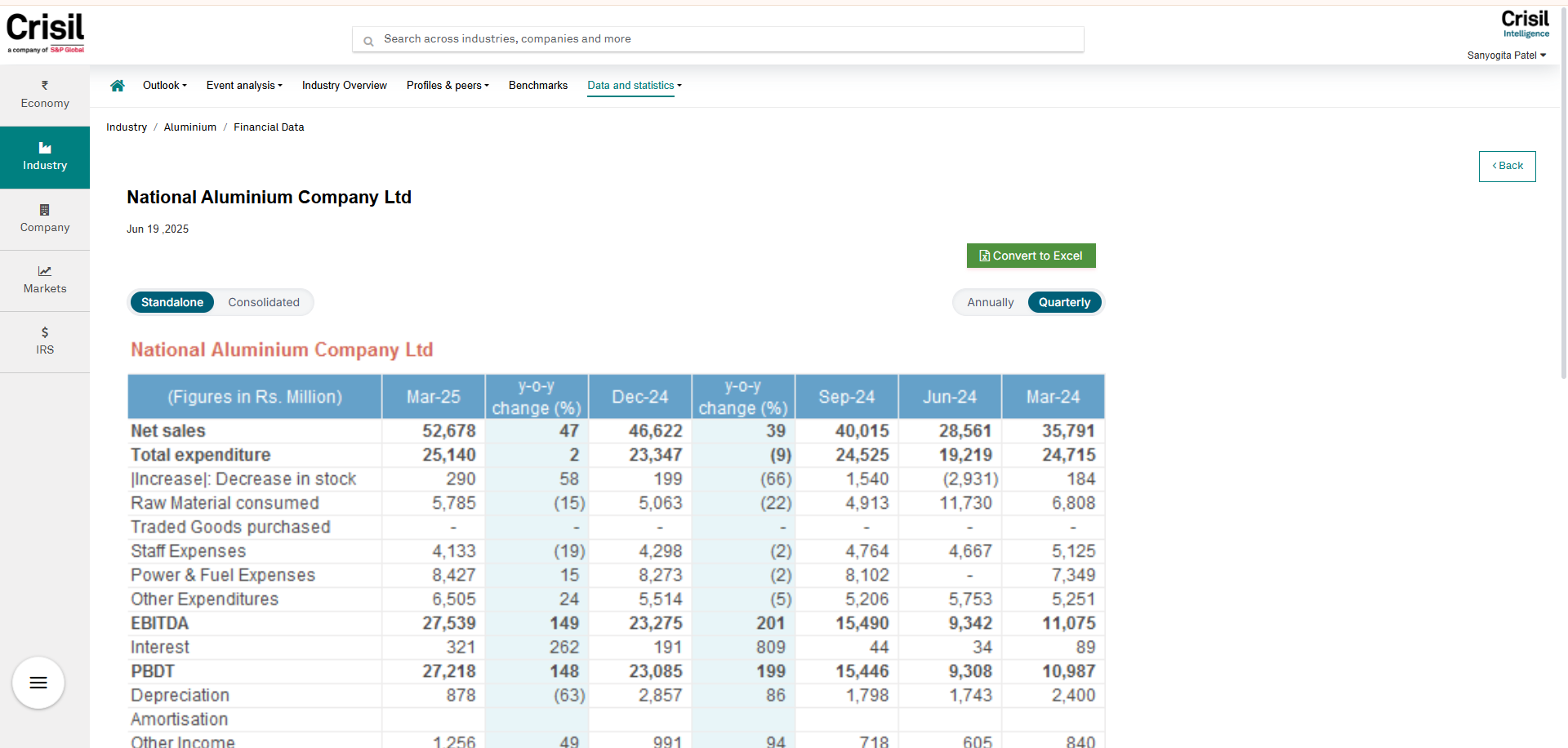
Task: Open the Industry Overview menu item
Action: point(344,86)
